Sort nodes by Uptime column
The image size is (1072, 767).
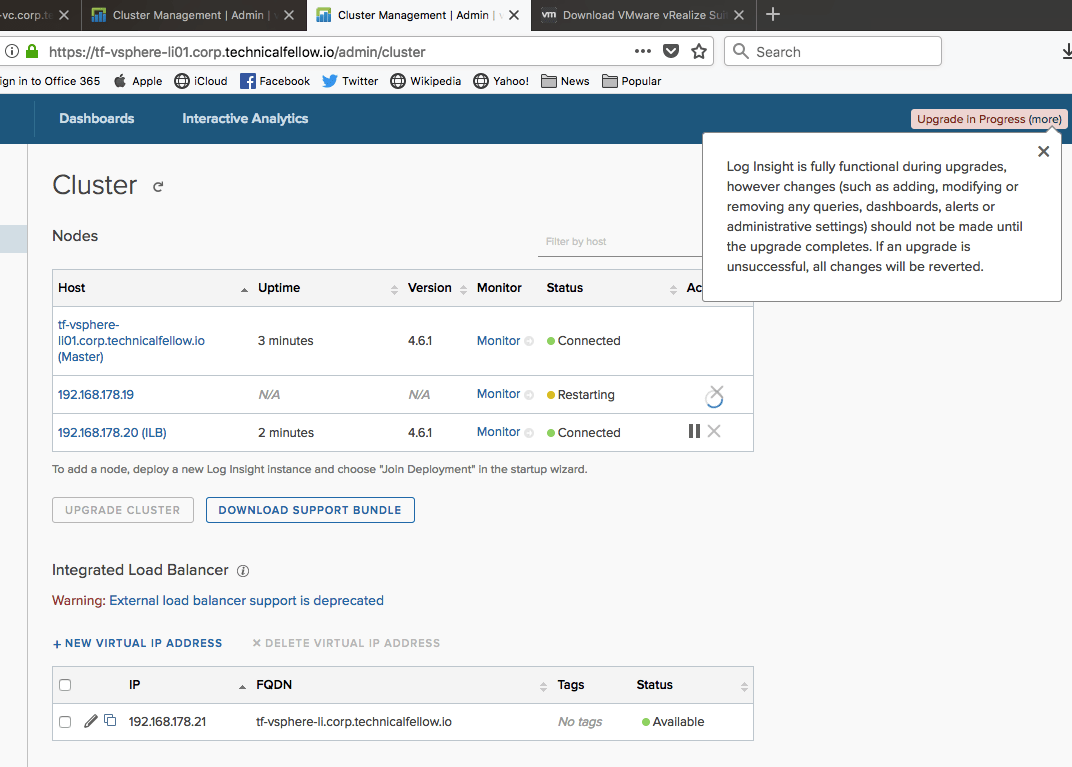coord(394,290)
